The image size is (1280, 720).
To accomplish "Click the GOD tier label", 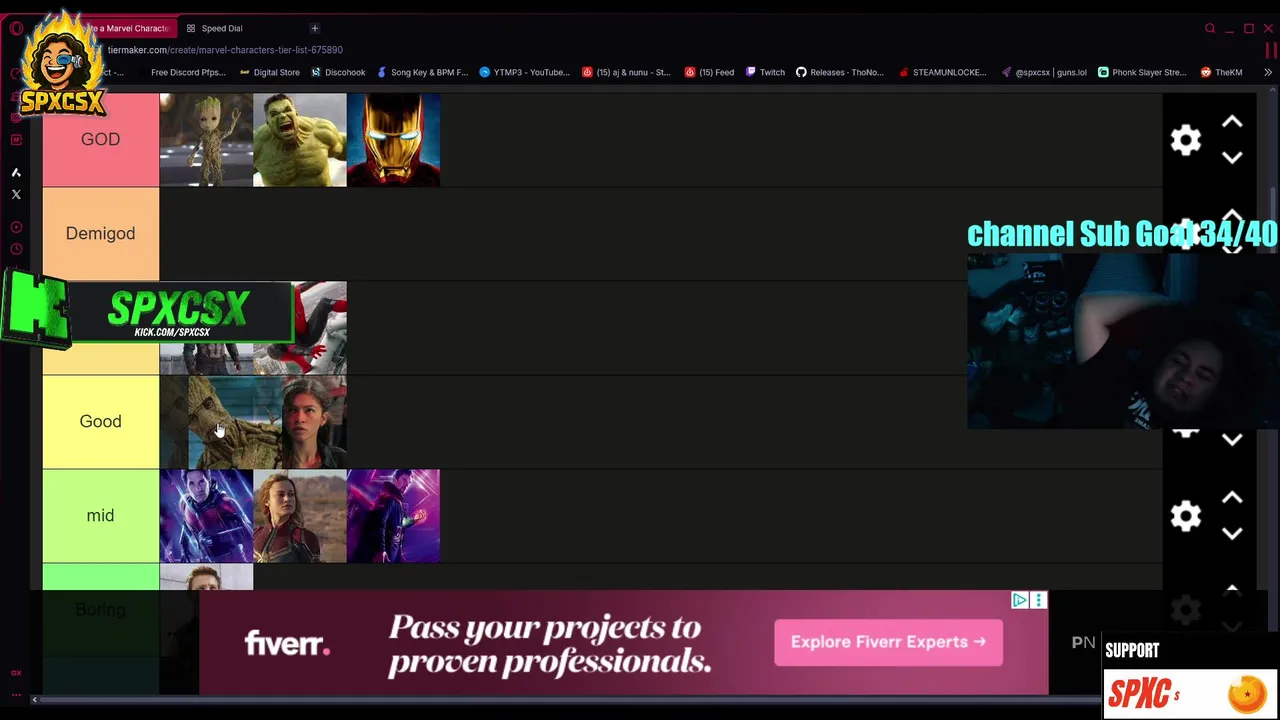I will 100,140.
